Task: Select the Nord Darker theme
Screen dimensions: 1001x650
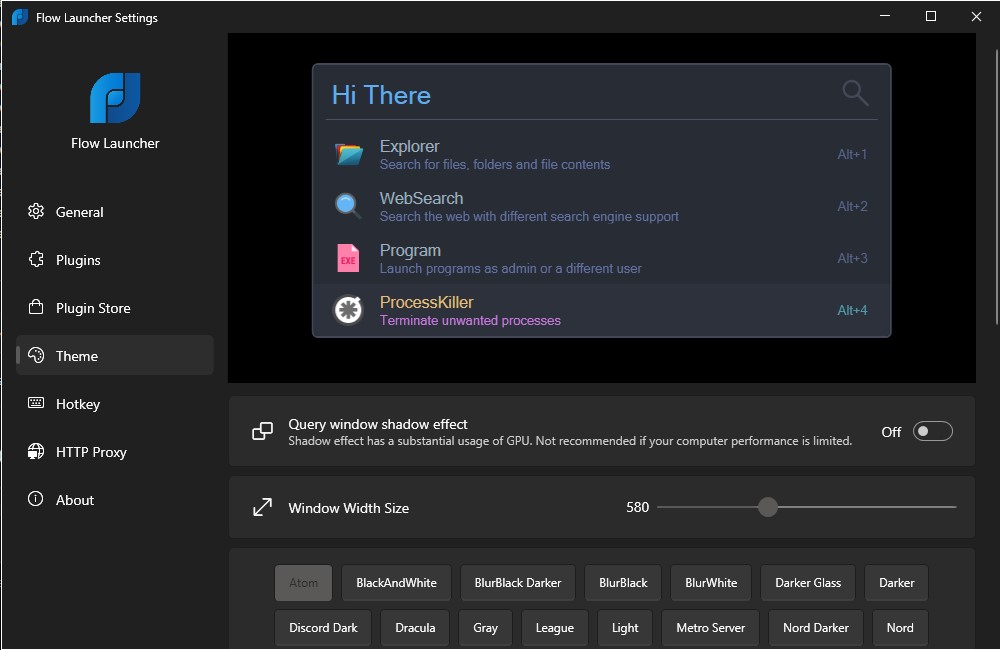Action: (x=815, y=628)
